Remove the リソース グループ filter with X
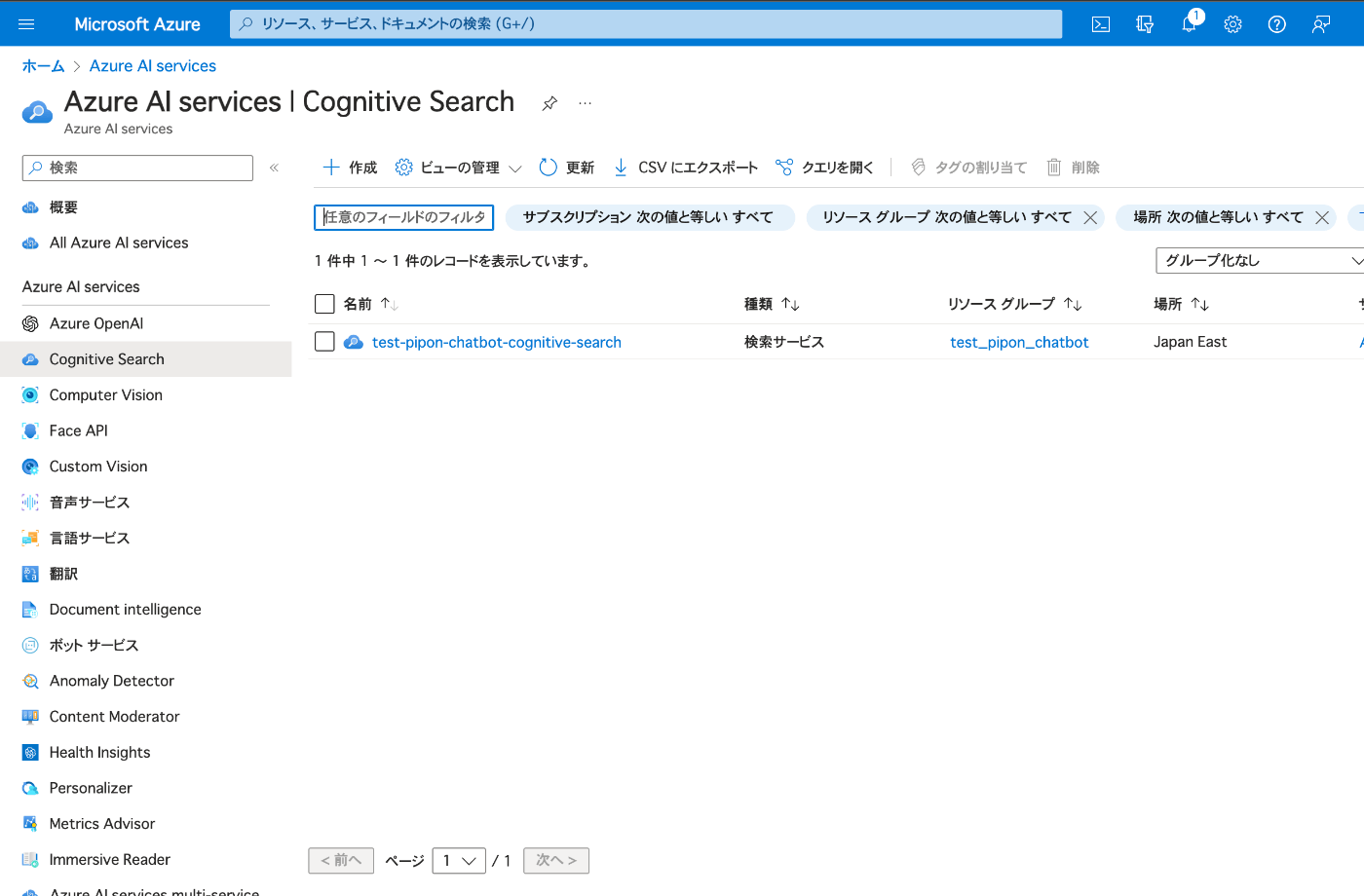The image size is (1364, 896). [x=1090, y=217]
